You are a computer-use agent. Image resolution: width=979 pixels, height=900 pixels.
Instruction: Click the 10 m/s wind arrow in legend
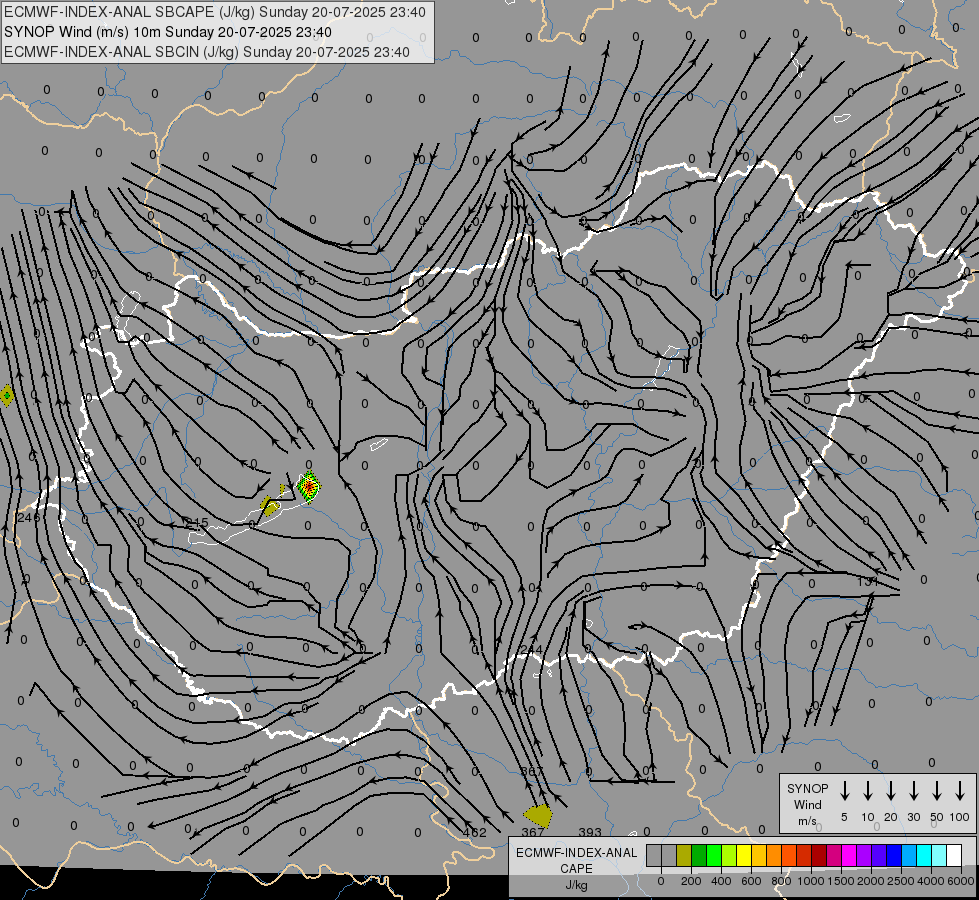click(868, 791)
